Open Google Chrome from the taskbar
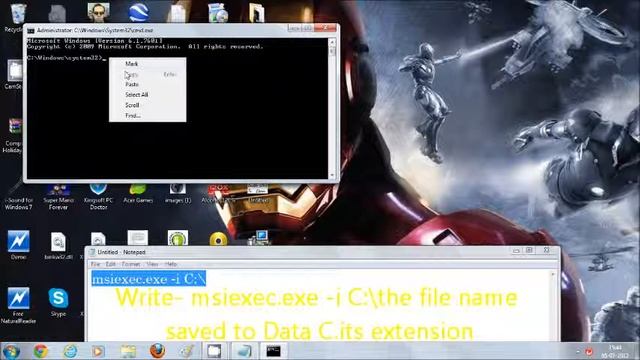This screenshot has width=640, height=360. (x=41, y=351)
